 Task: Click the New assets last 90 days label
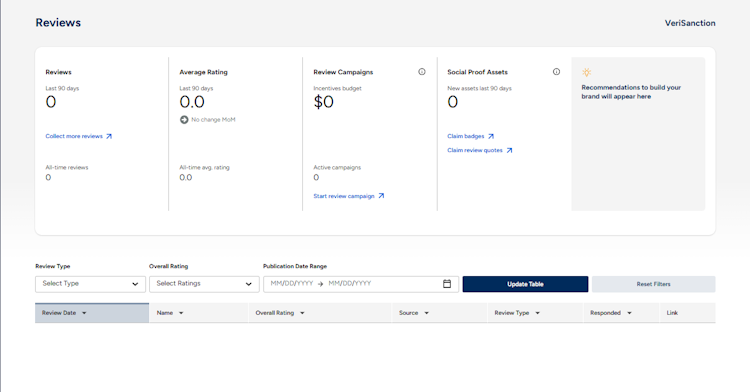click(x=479, y=88)
